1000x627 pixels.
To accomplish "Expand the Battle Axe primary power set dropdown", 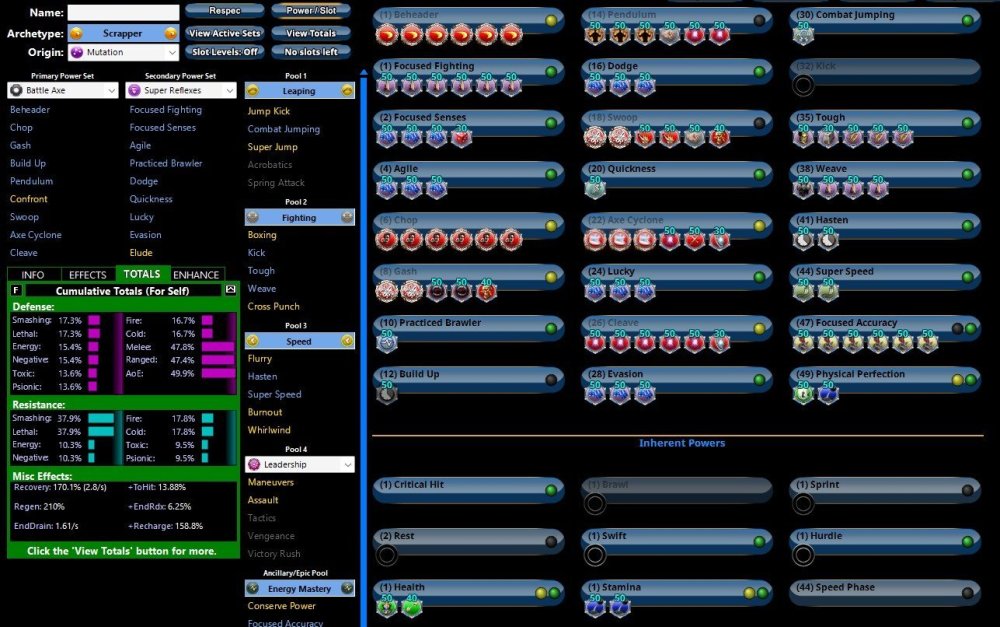I will pyautogui.click(x=63, y=91).
